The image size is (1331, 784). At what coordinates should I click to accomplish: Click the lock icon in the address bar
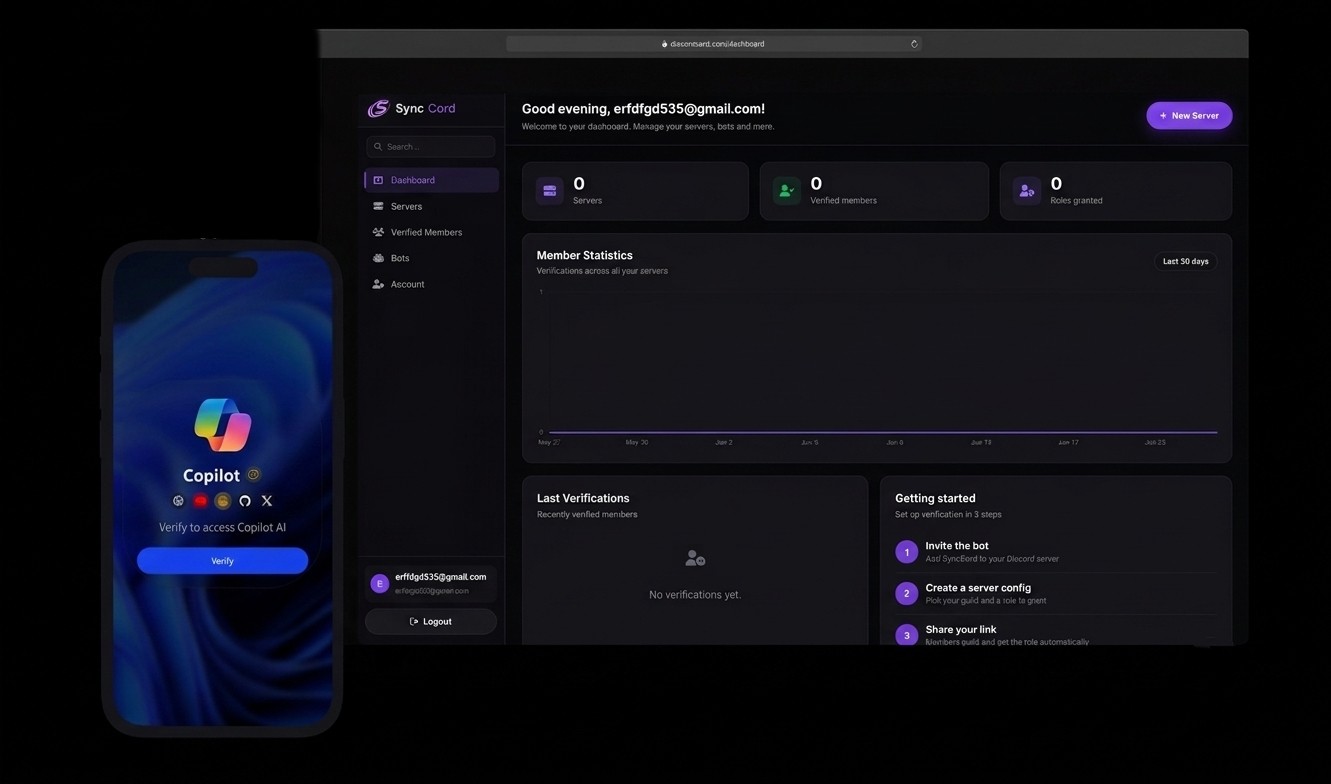point(665,44)
